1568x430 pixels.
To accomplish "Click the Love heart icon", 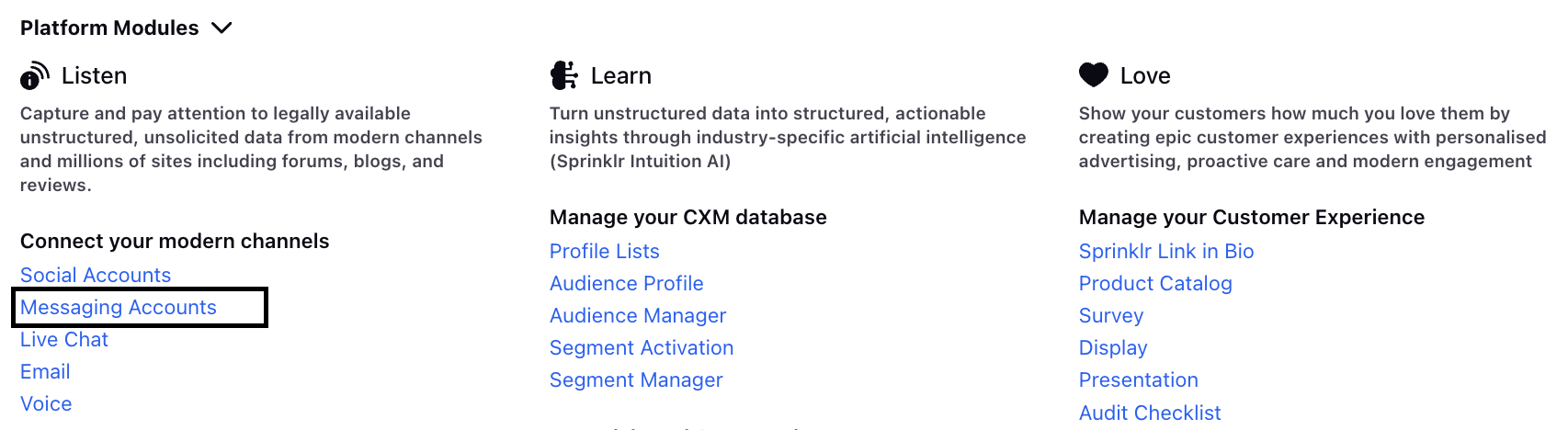I will [1094, 74].
